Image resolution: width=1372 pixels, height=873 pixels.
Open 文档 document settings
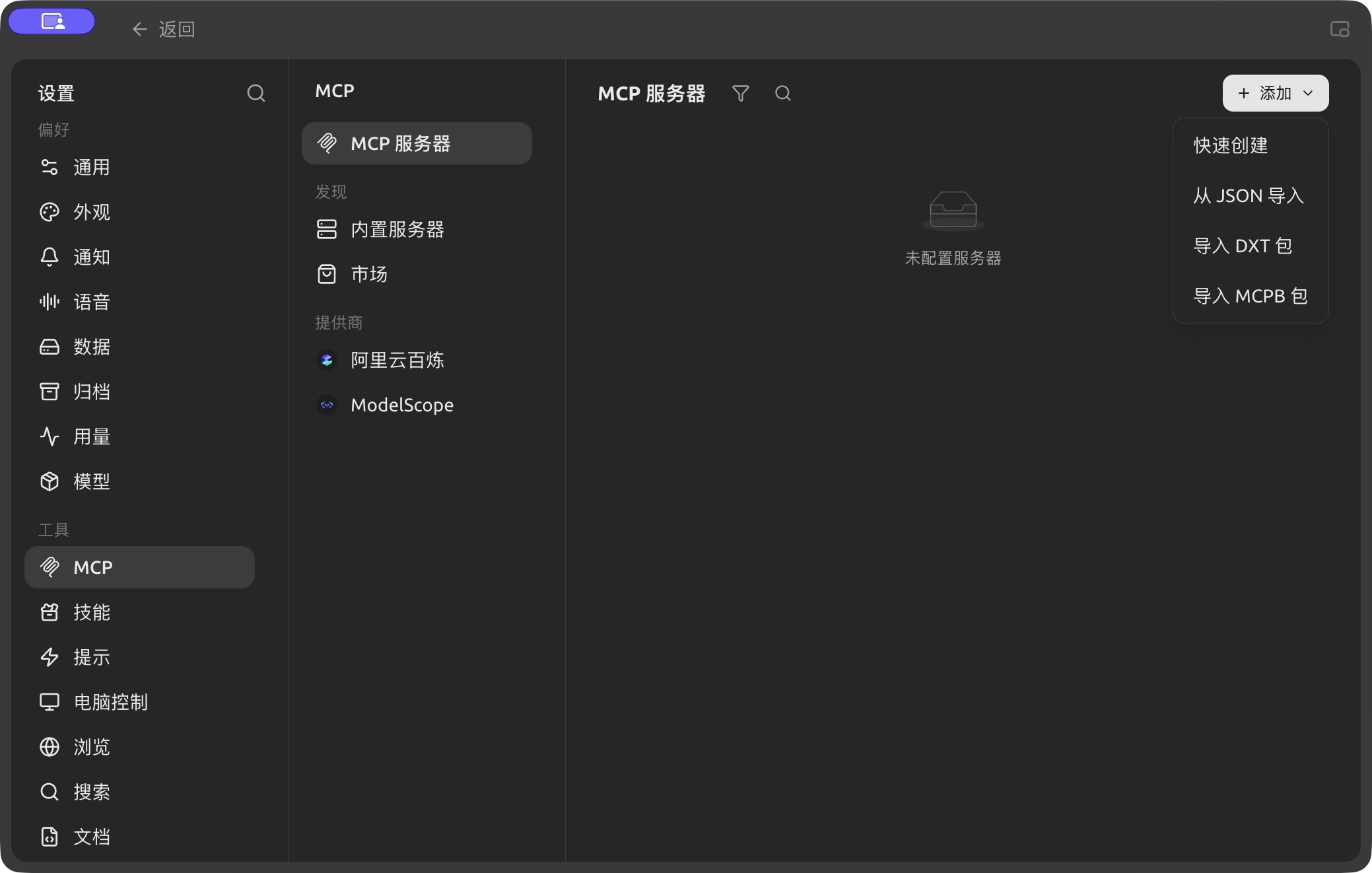[x=139, y=837]
